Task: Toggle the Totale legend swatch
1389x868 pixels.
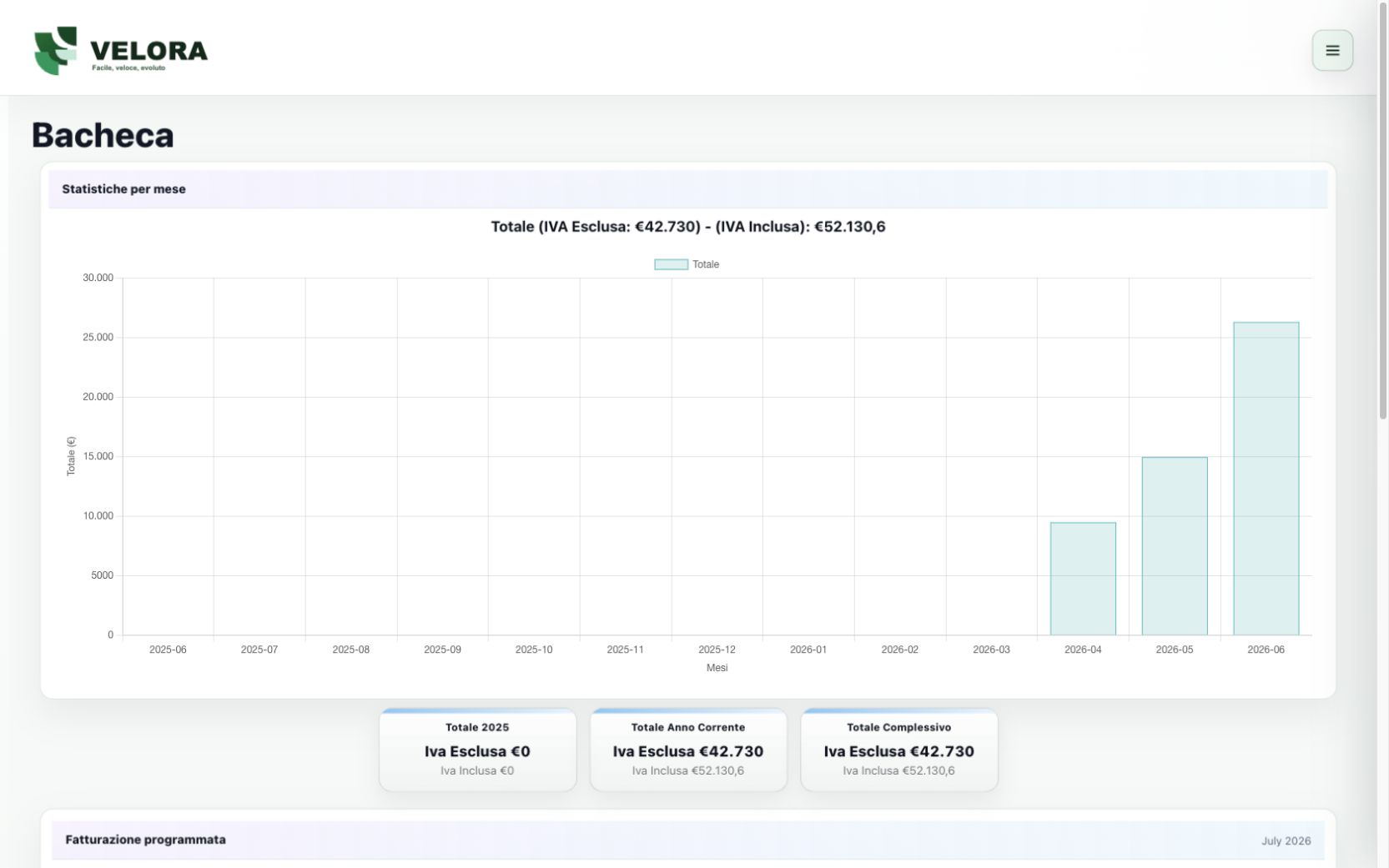Action: [671, 264]
